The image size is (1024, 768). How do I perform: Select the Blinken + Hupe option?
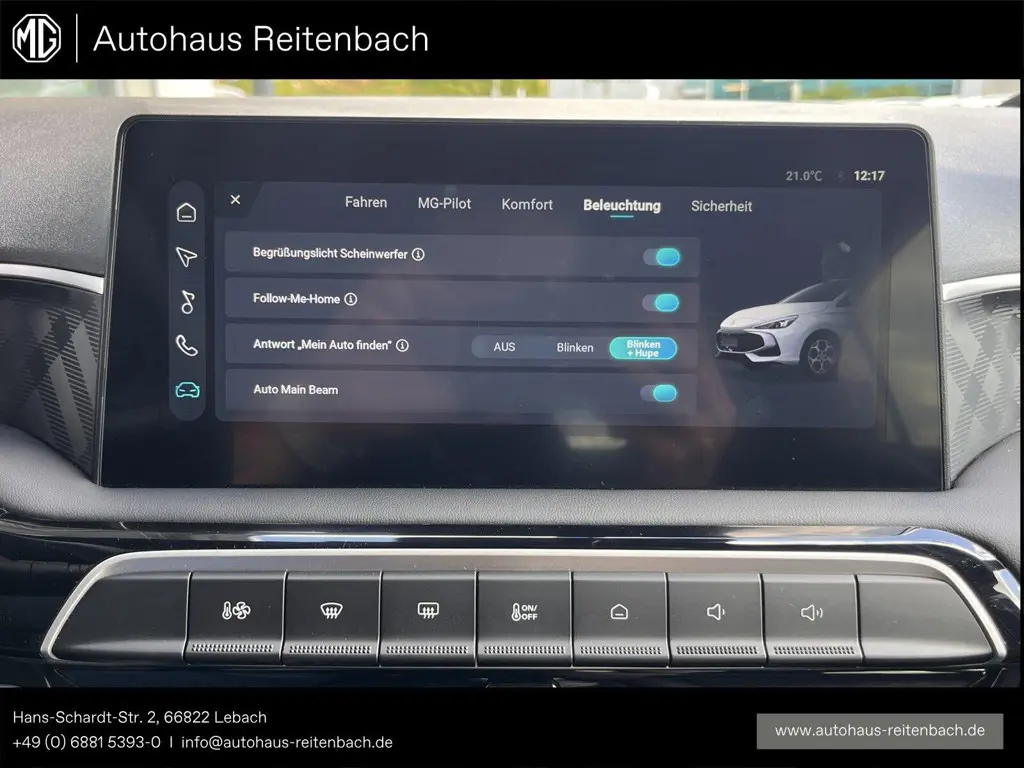click(643, 348)
